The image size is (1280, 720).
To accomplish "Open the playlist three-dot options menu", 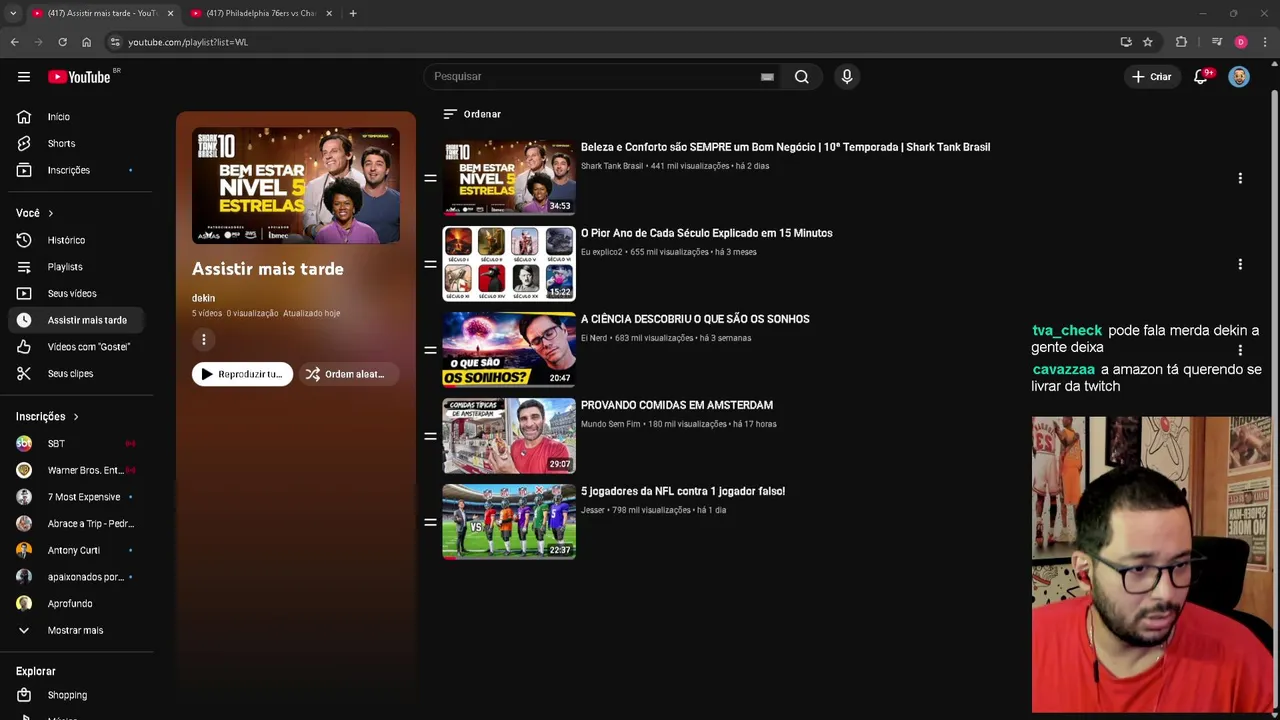I will click(204, 340).
